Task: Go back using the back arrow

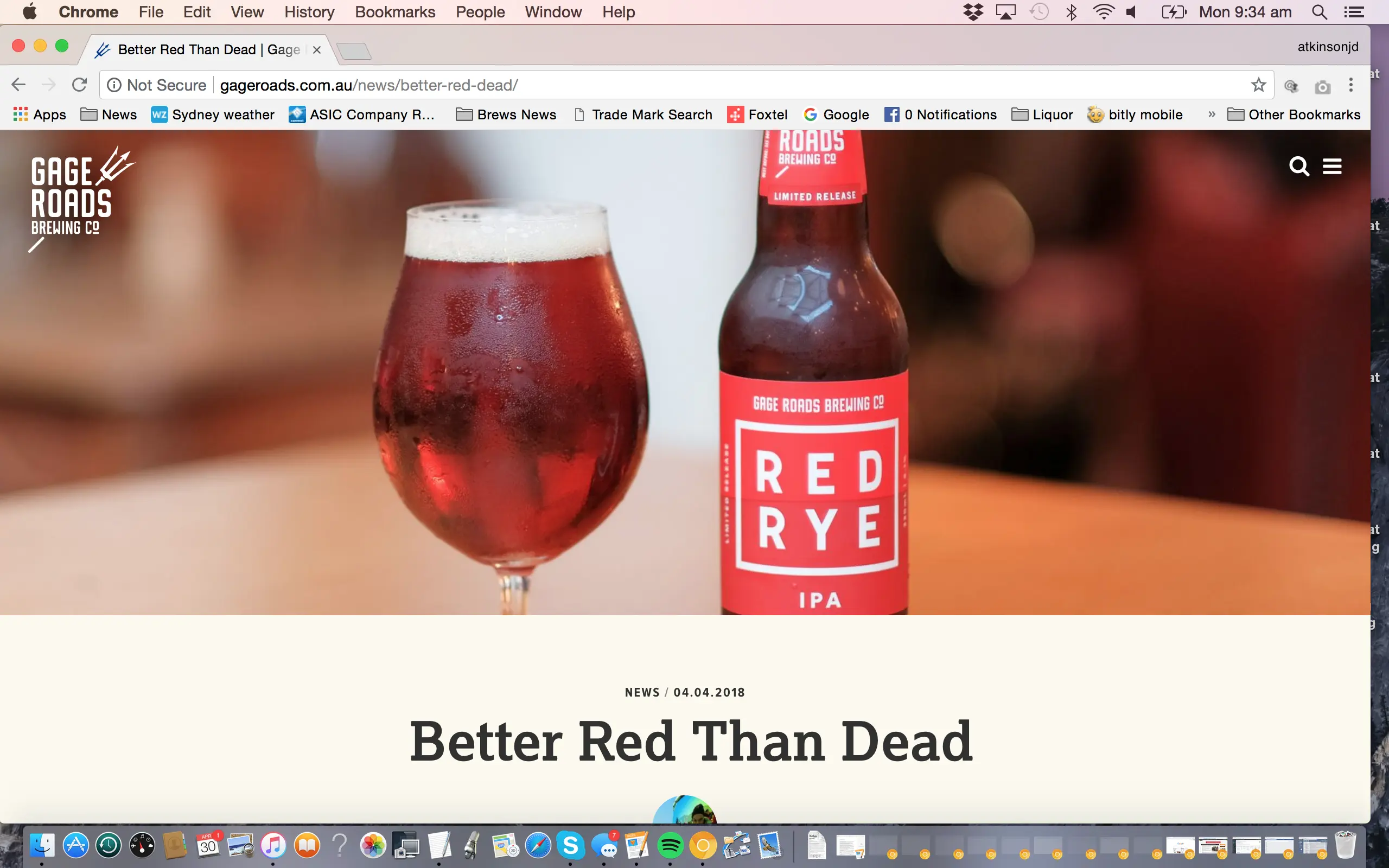Action: (x=18, y=85)
